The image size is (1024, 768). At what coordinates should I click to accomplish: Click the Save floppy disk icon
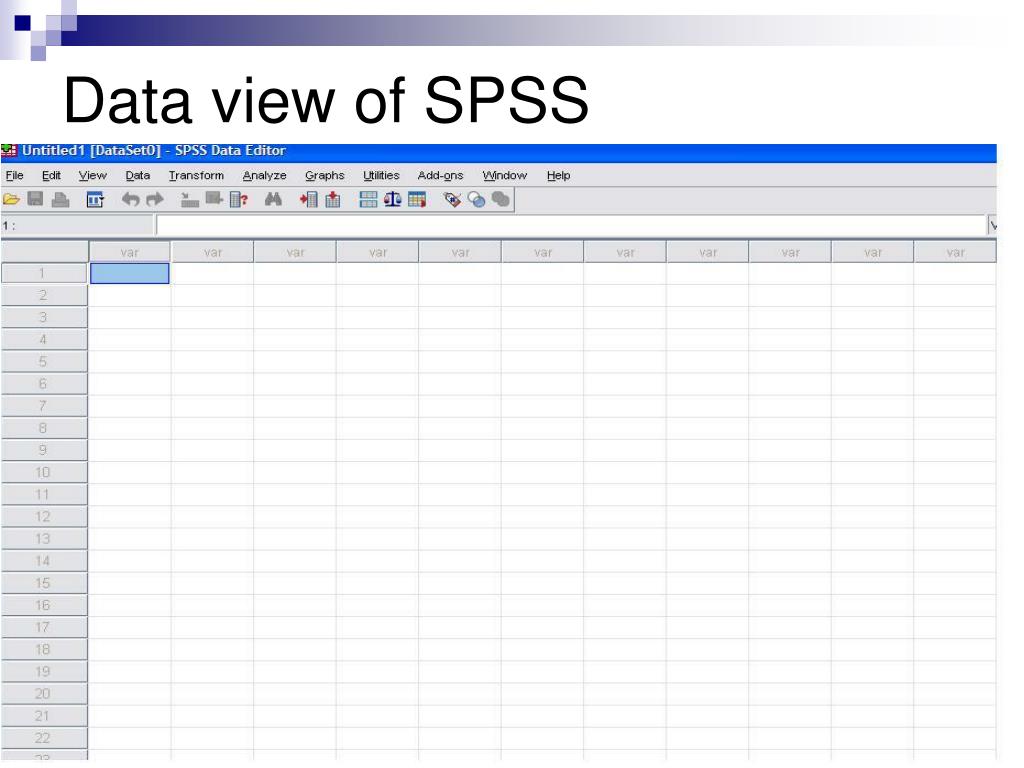(35, 199)
